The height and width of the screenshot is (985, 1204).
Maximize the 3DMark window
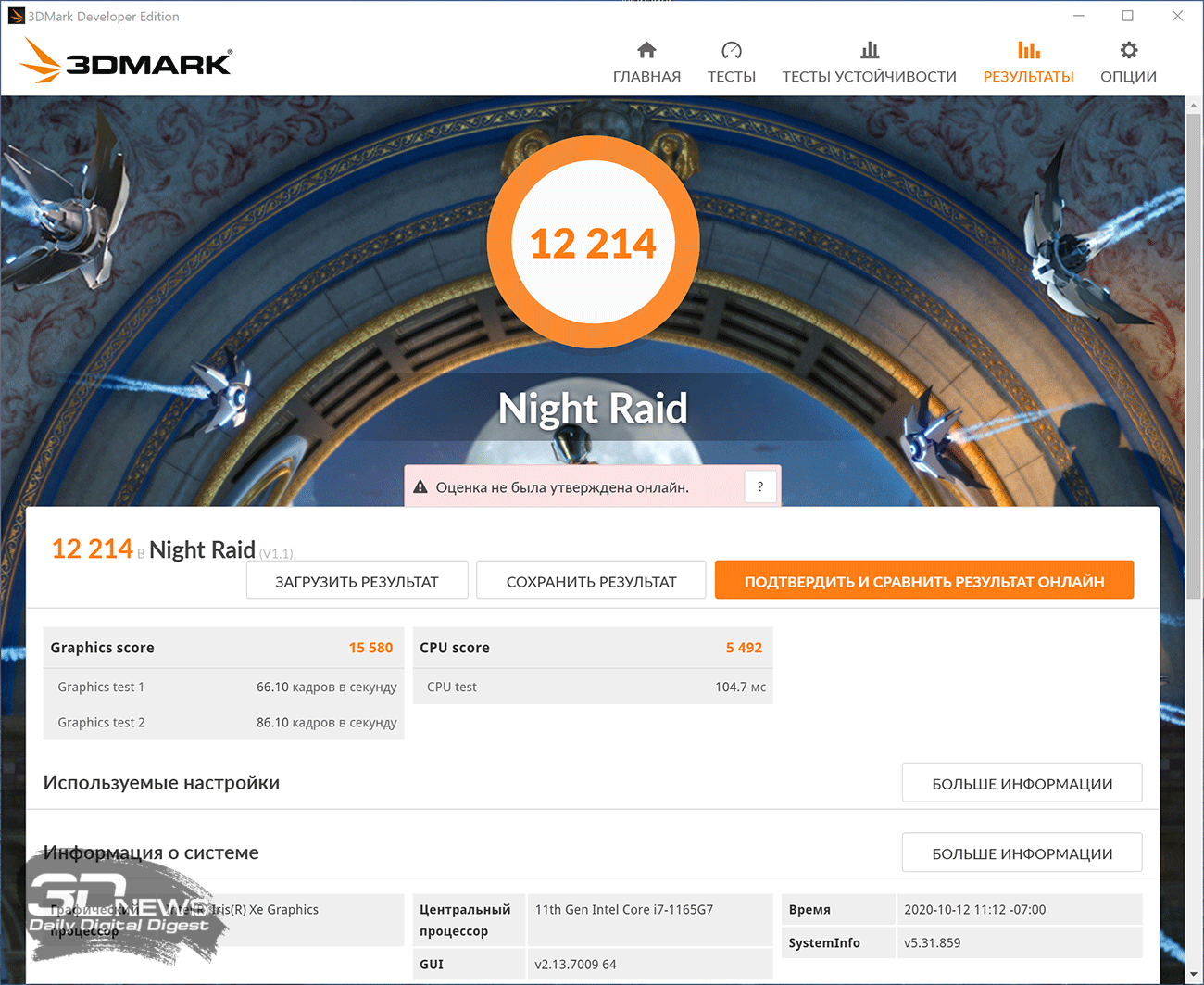pos(1127,16)
